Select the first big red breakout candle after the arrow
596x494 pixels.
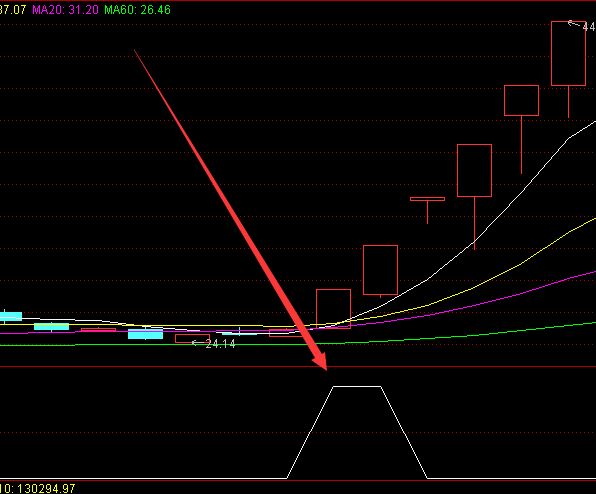333,309
